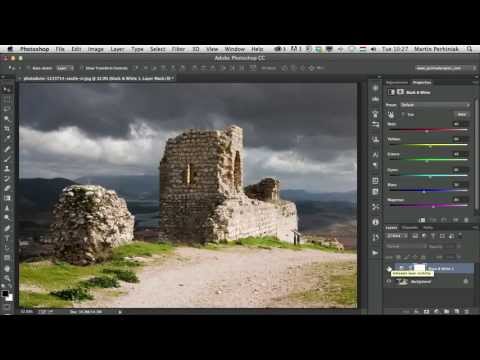Image resolution: width=480 pixels, height=360 pixels.
Task: Create a new layer group
Action: pyautogui.click(x=447, y=311)
